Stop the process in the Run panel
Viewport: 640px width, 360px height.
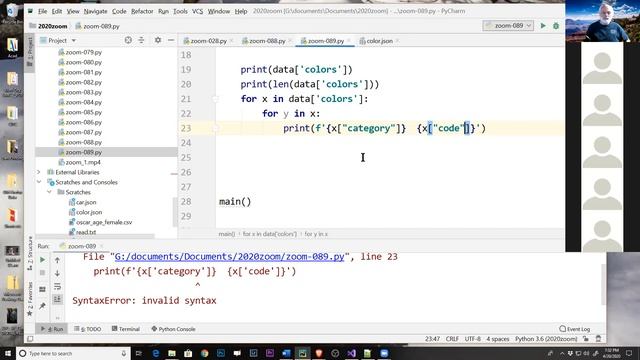coord(42,273)
